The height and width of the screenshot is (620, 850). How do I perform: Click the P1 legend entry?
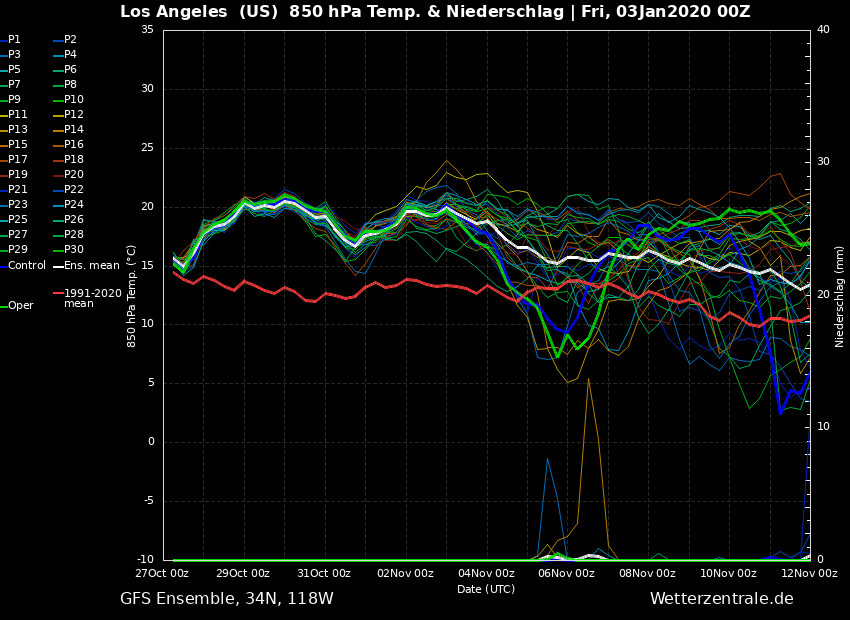click(14, 40)
